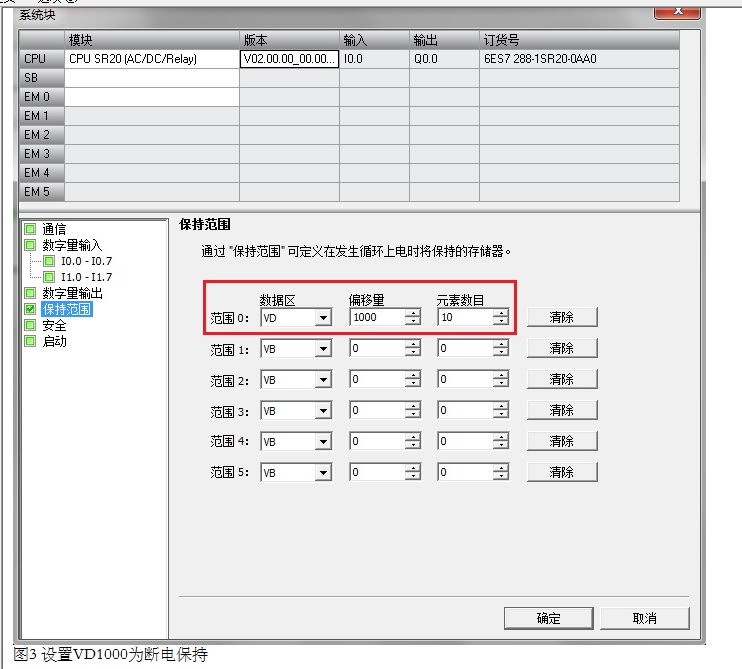This screenshot has width=742, height=669.
Task: Select the I1.0 - I1.7 tree node
Action: pos(87,277)
